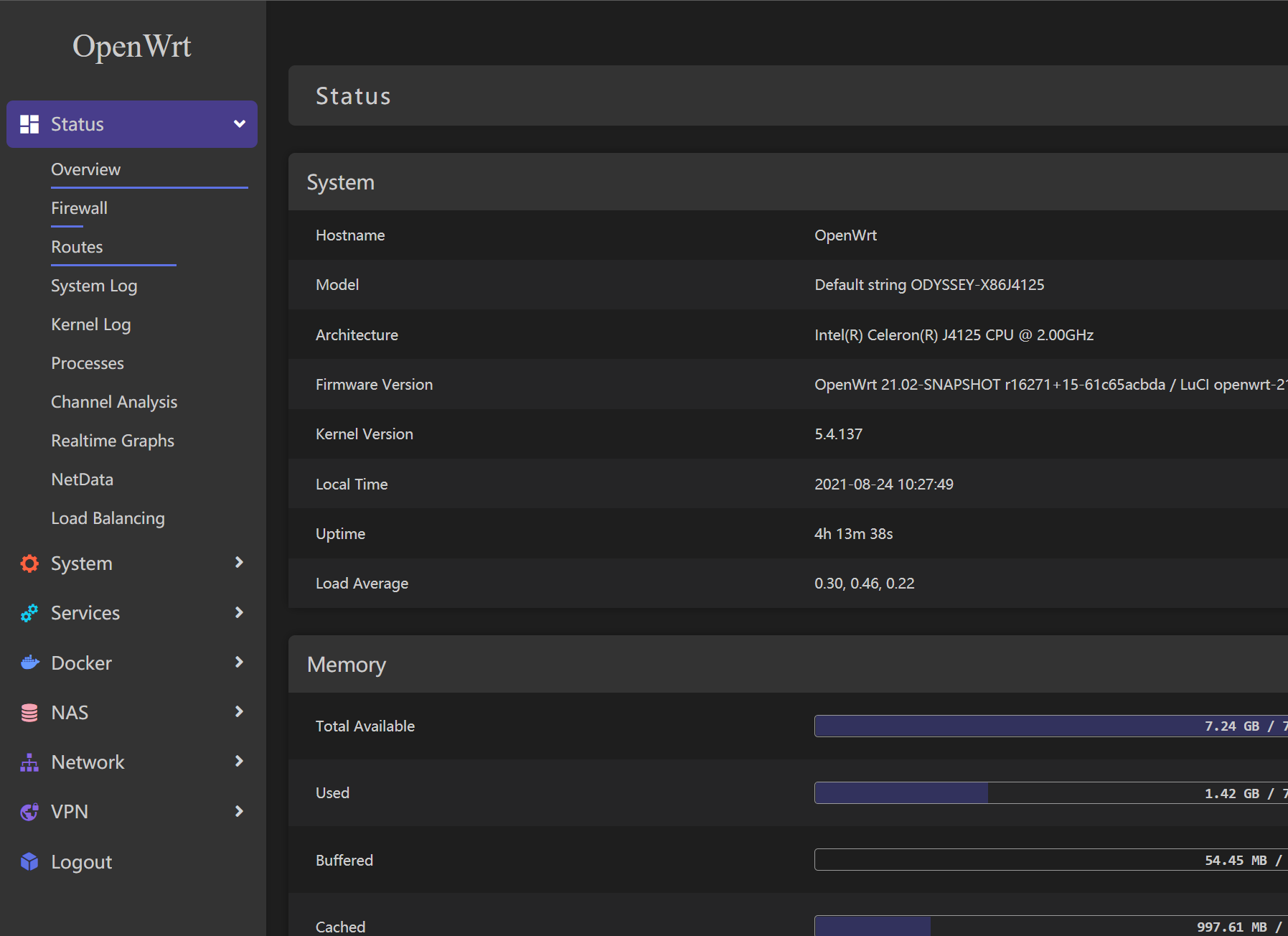Viewport: 1288px width, 936px height.
Task: Click the Buffered memory progress bar
Action: pos(1051,859)
